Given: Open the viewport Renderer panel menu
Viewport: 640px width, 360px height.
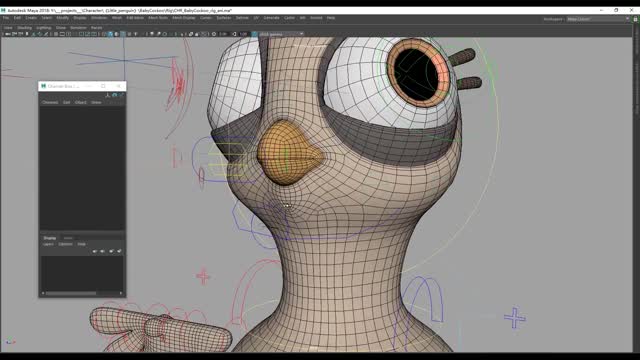Looking at the screenshot, I should coord(78,28).
